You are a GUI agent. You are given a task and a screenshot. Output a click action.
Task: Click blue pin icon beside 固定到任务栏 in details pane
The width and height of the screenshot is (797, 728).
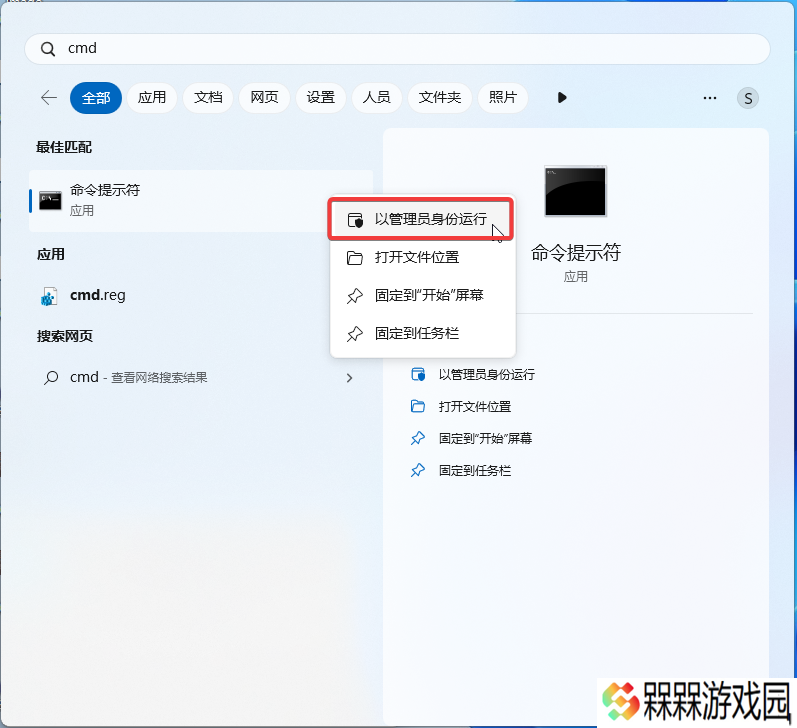coord(418,470)
